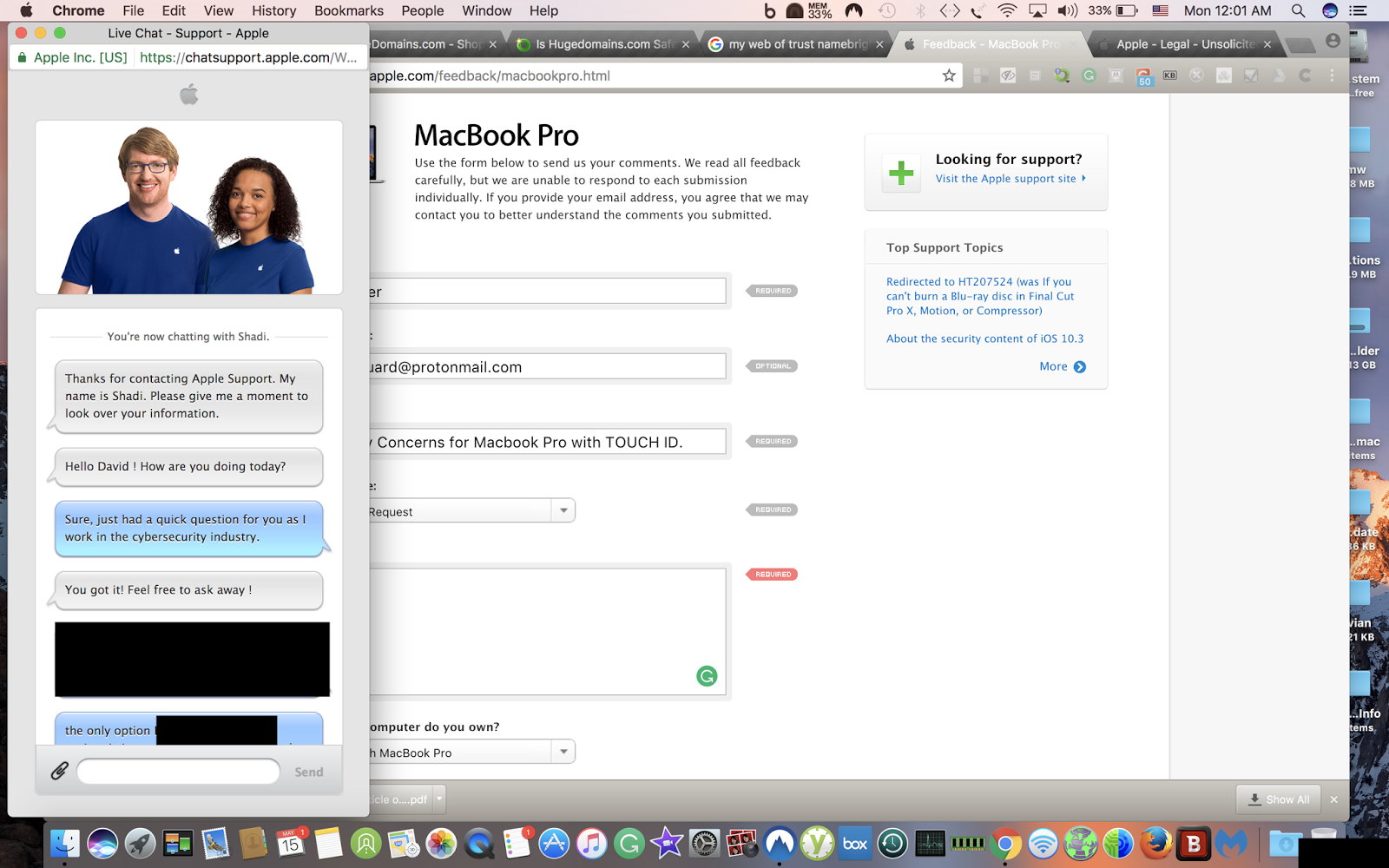Switch to Google Chrome in the Dock

click(1005, 843)
